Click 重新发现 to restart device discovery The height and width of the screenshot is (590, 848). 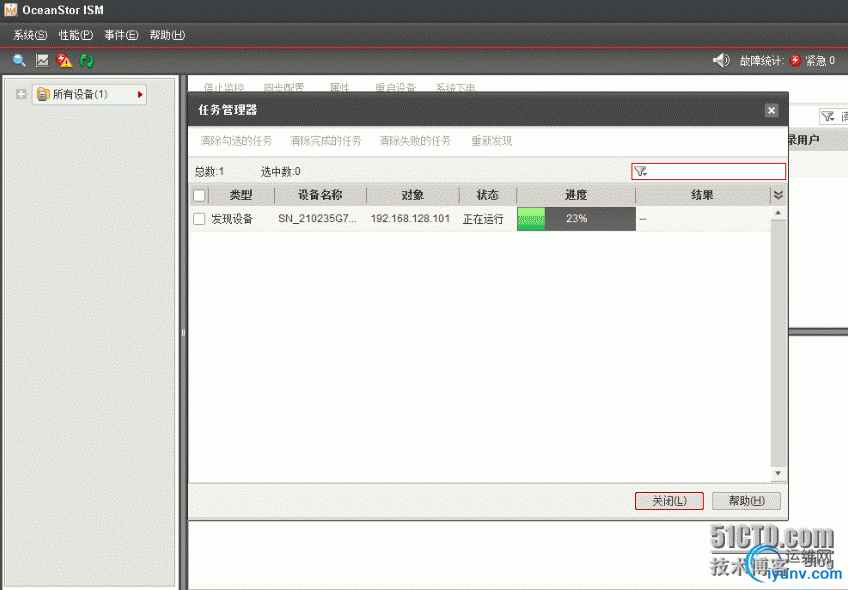pos(491,140)
